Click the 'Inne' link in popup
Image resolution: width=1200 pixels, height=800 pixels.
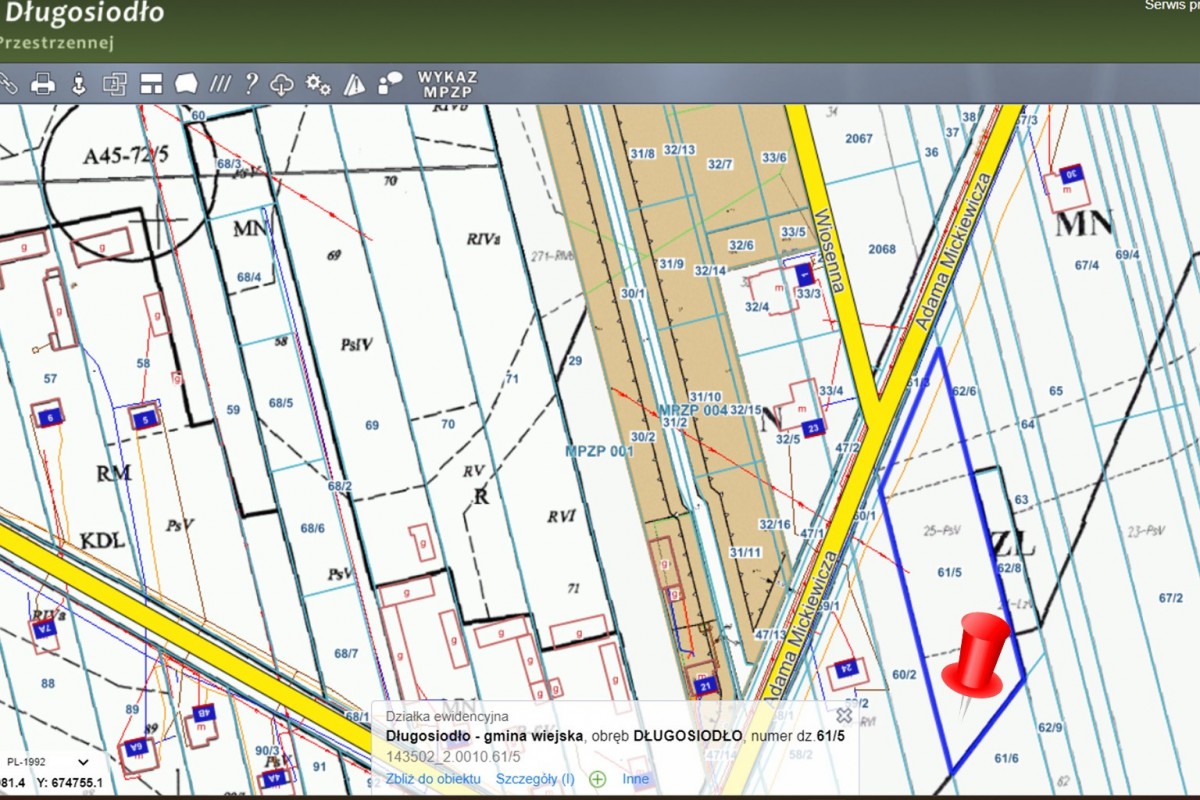635,779
